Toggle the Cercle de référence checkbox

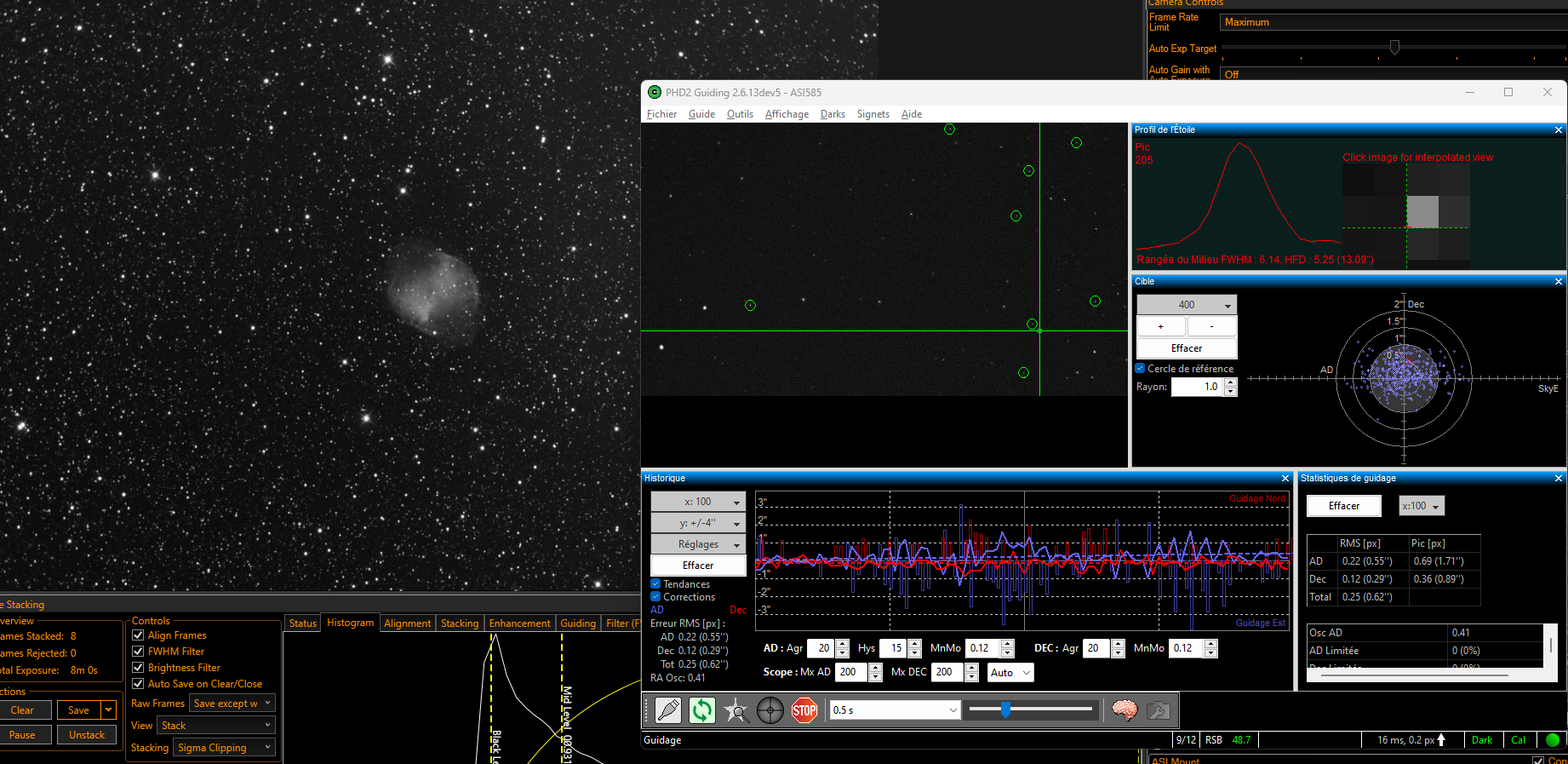(x=1141, y=369)
